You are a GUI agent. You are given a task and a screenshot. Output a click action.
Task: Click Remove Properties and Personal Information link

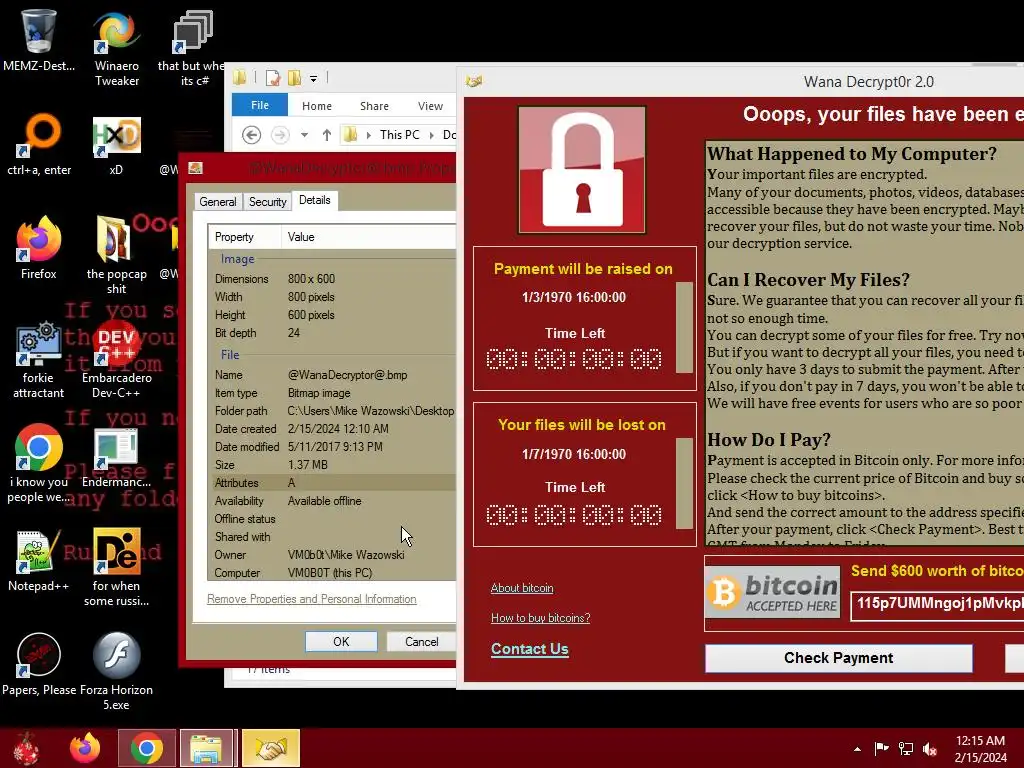click(312, 599)
